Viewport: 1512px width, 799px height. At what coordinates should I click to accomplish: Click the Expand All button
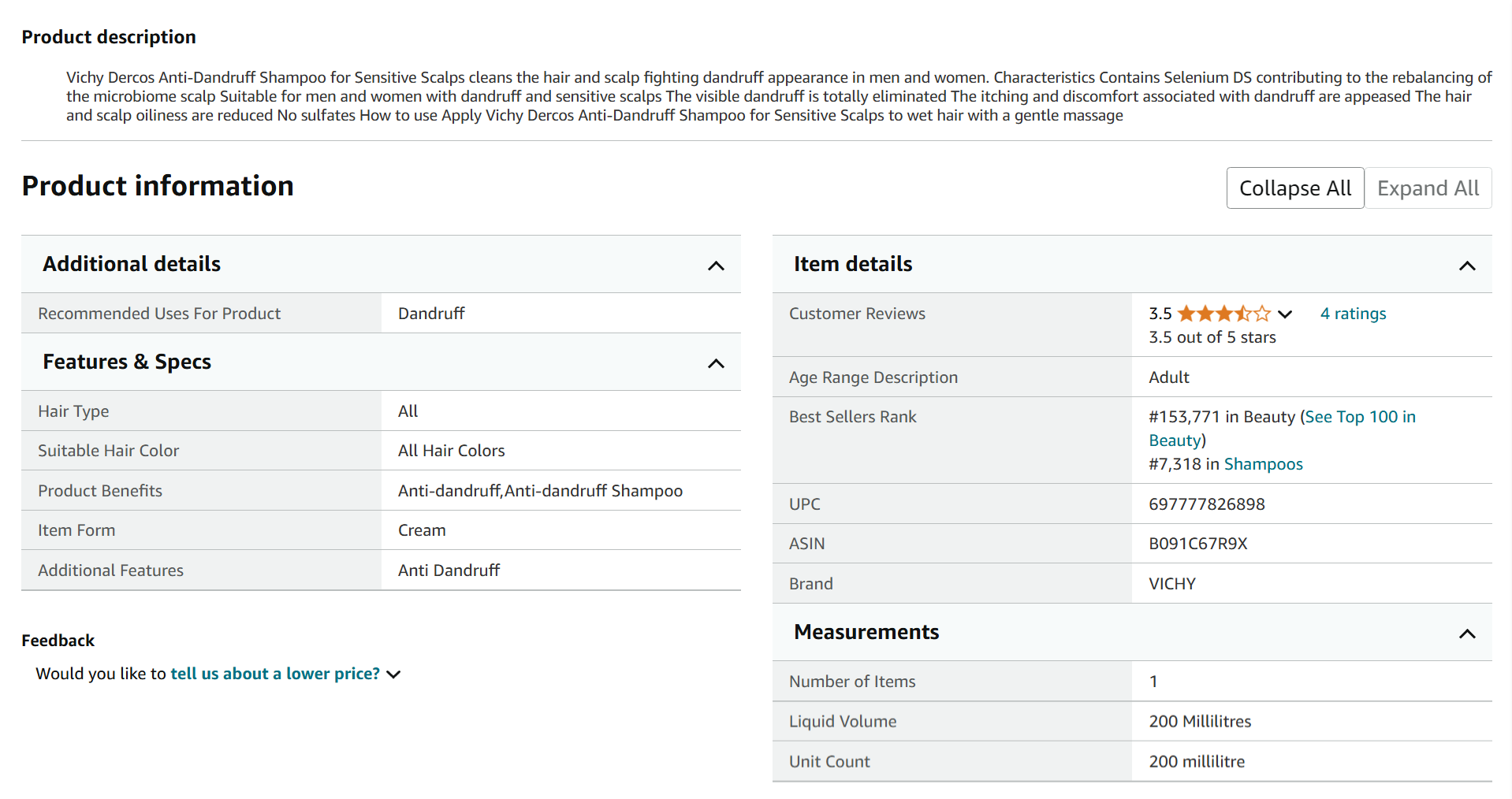1428,188
